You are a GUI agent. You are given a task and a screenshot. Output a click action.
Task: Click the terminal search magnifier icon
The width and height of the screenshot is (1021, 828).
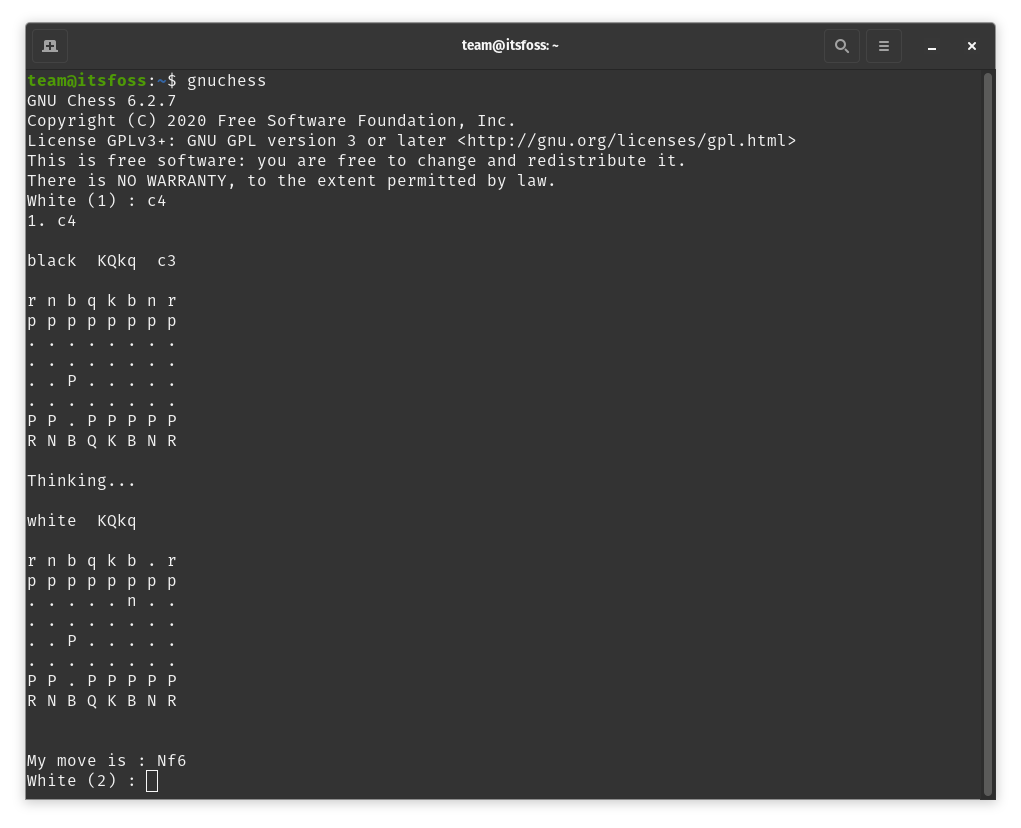pos(841,46)
